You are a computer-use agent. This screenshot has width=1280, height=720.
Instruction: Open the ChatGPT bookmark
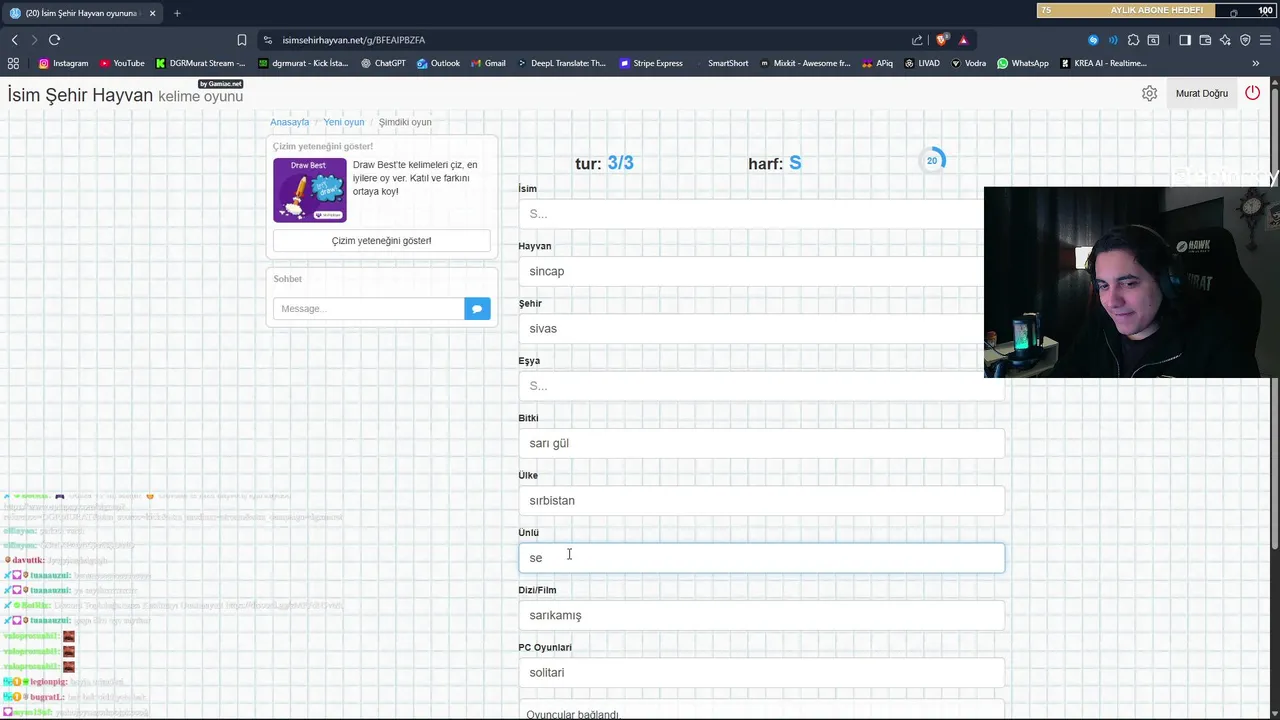point(383,63)
